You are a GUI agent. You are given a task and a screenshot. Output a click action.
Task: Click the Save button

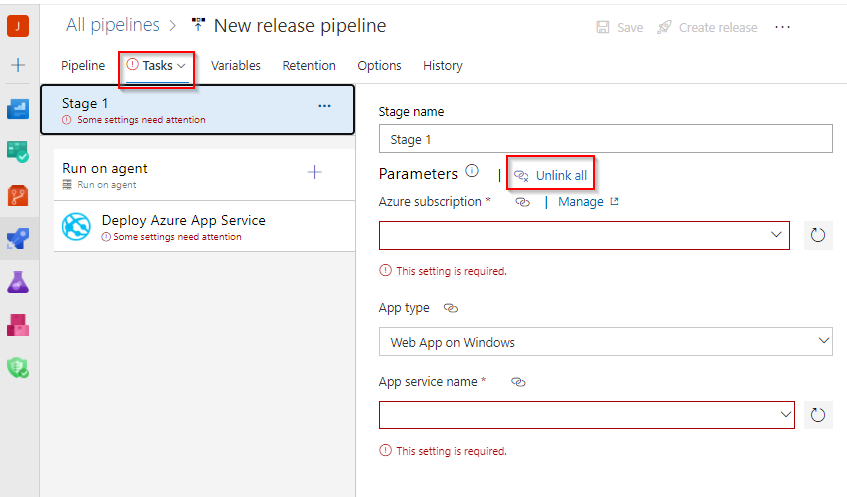(620, 27)
